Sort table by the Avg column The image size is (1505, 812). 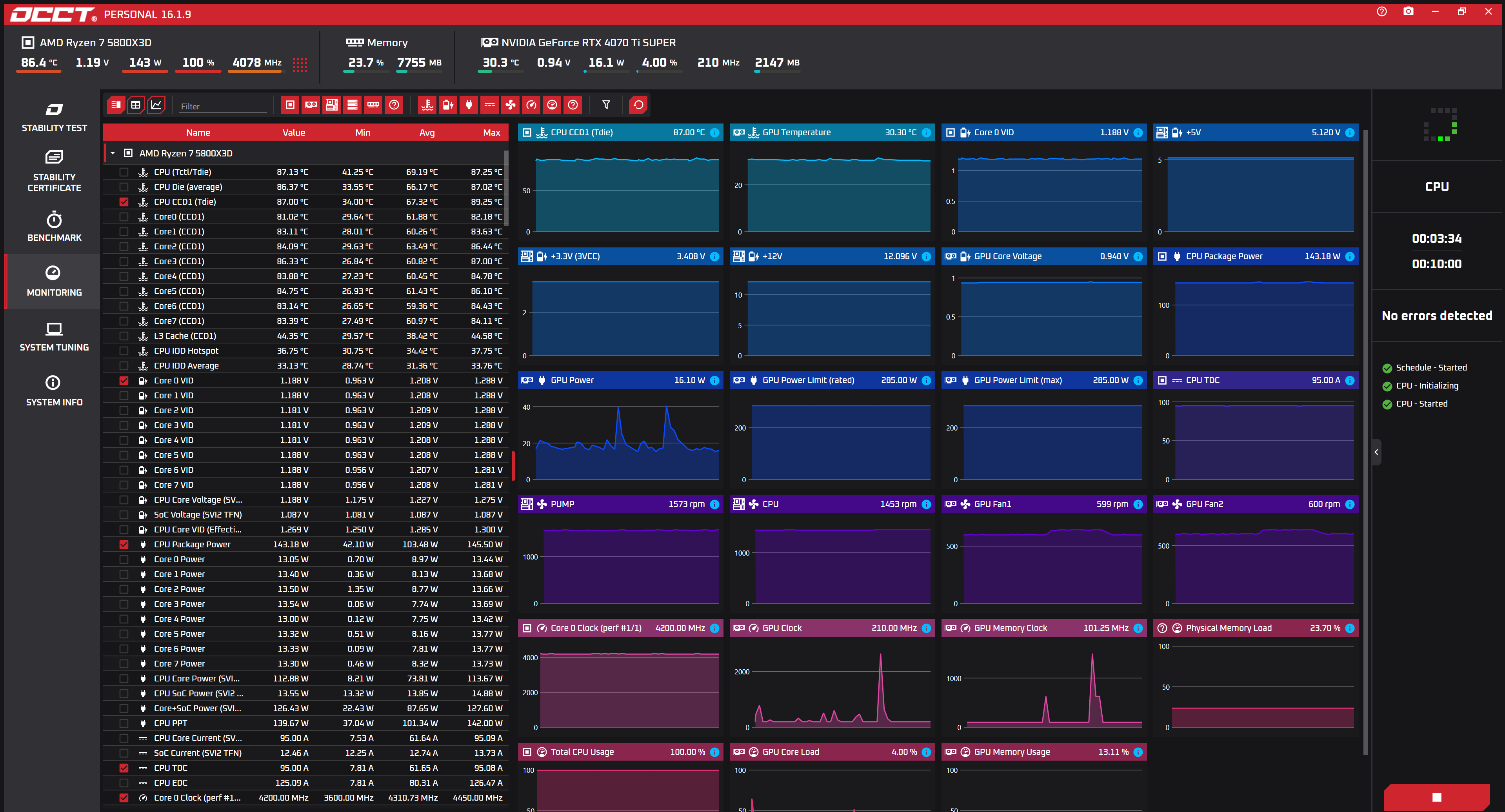pos(427,133)
